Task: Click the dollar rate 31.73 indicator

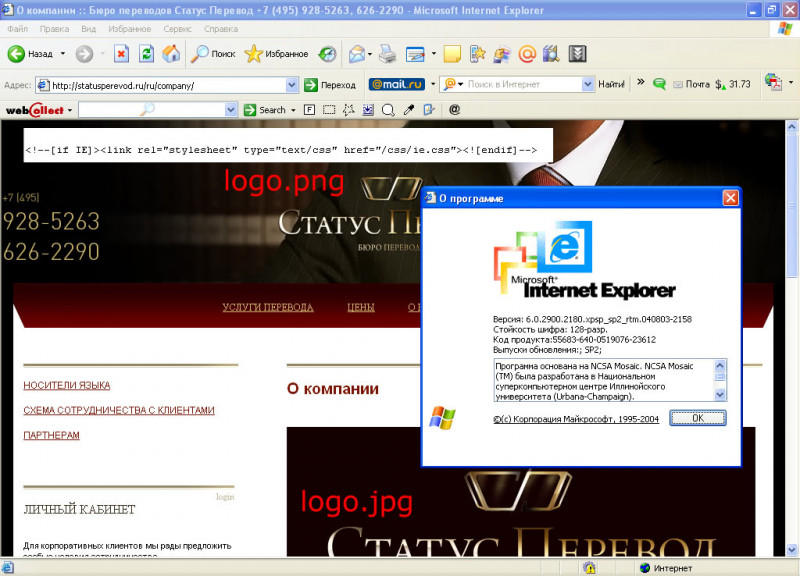Action: (733, 84)
